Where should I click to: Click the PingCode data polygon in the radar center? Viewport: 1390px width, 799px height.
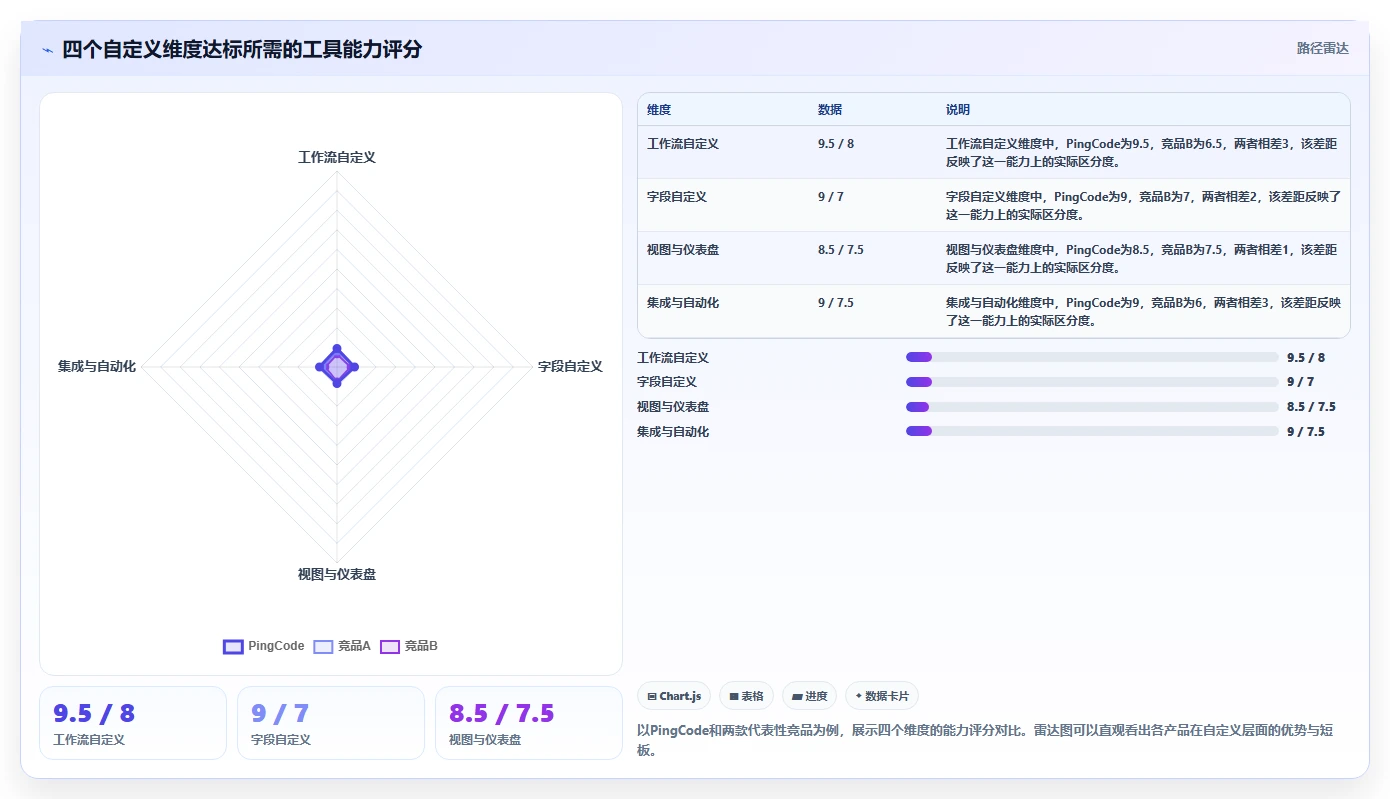[x=337, y=367]
